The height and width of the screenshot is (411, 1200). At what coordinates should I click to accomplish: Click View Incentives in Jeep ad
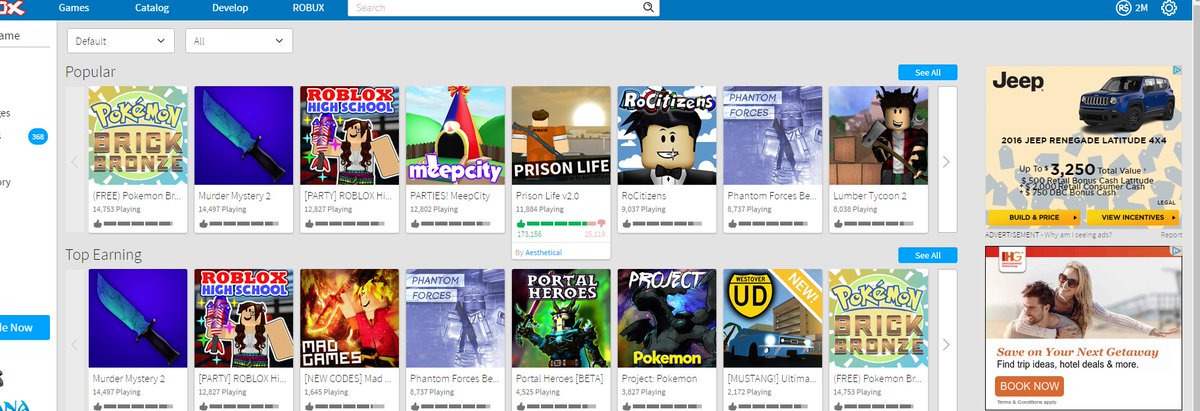(1132, 216)
